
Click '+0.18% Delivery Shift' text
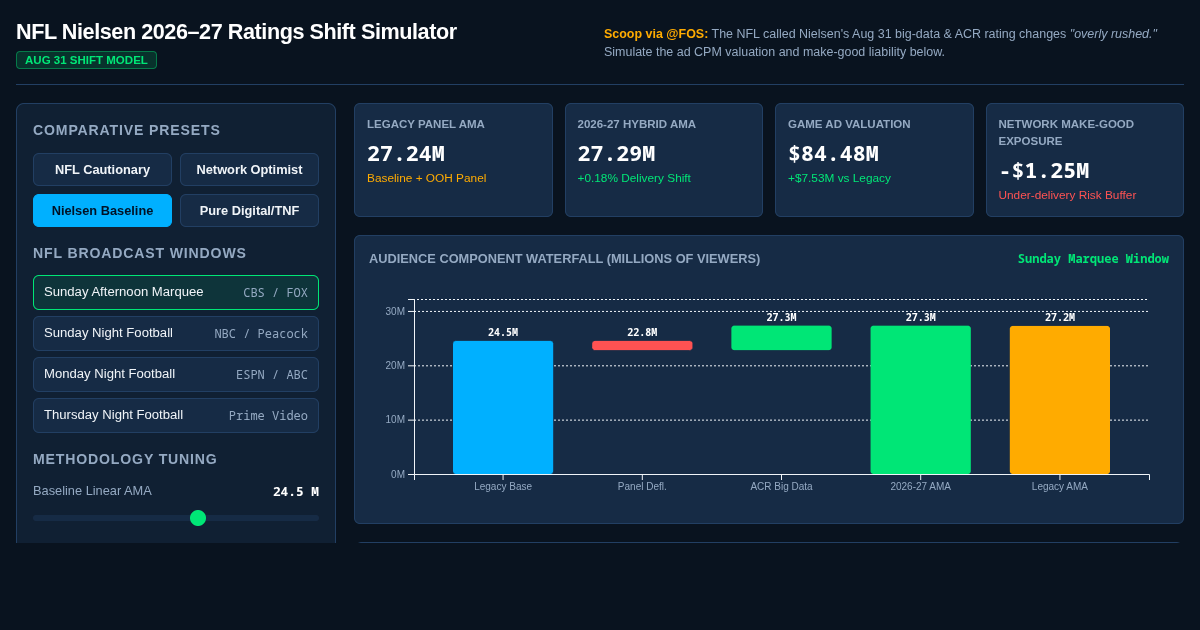pos(634,178)
